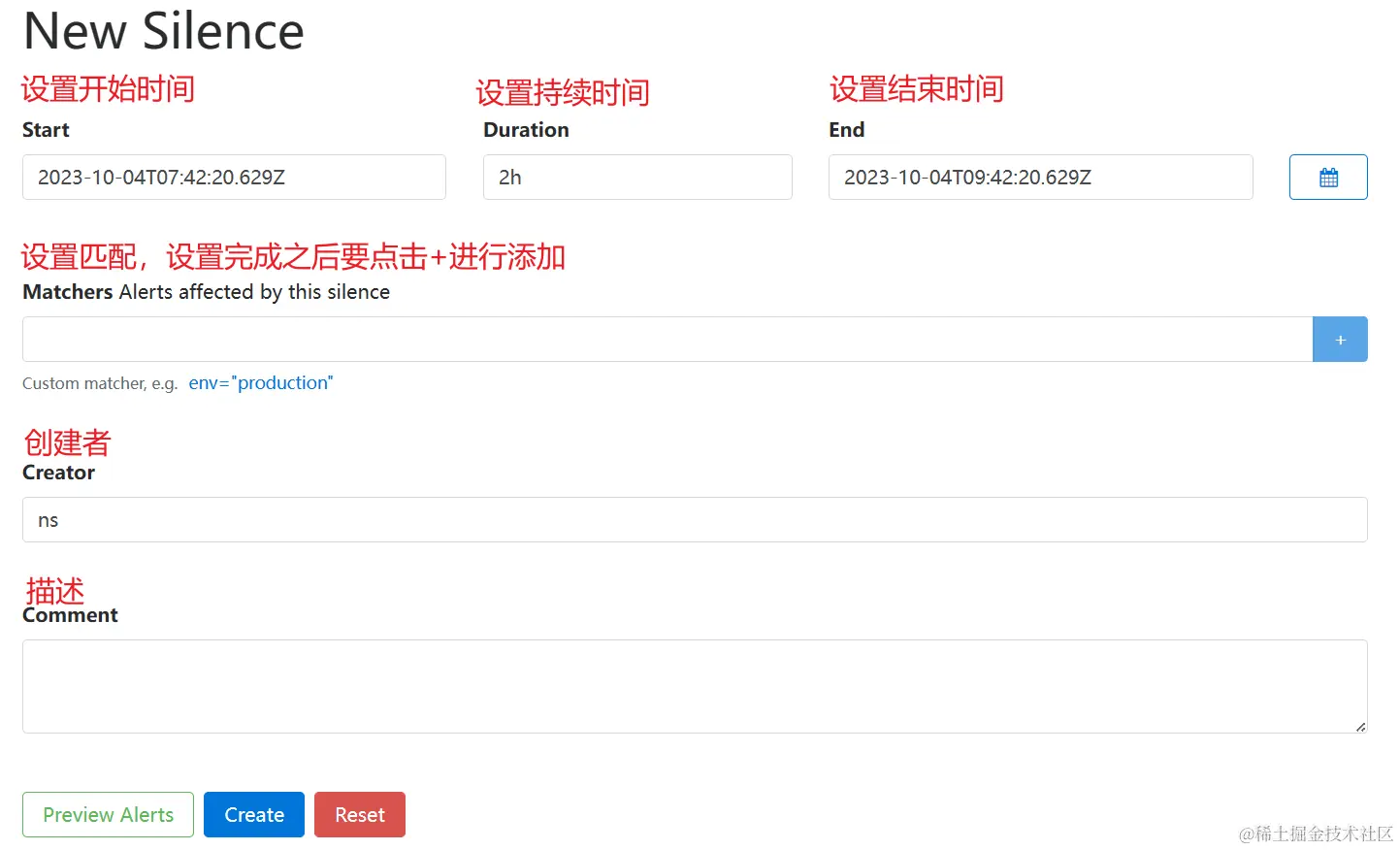1400x850 pixels.
Task: Click the Comment textarea resize handle
Action: (x=1360, y=726)
